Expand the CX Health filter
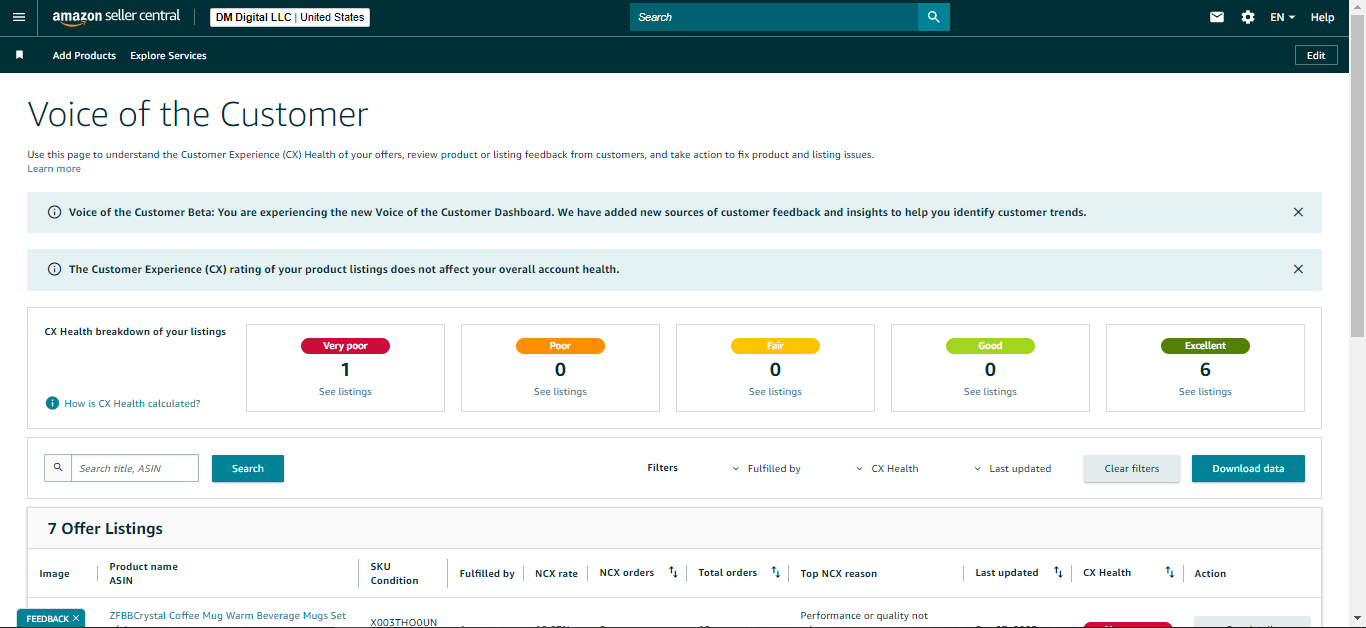The width and height of the screenshot is (1366, 628). click(x=888, y=468)
